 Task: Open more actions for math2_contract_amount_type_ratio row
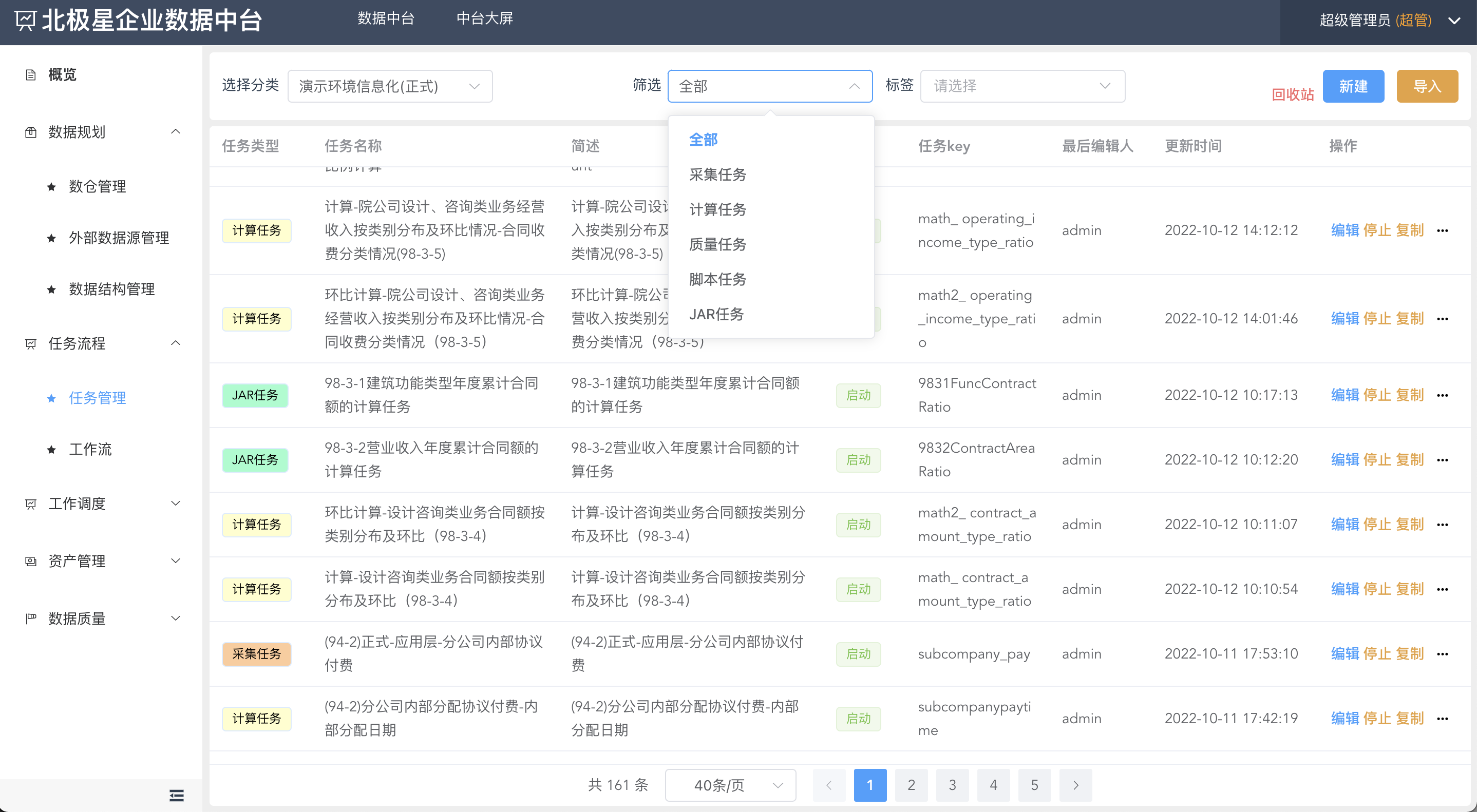point(1443,525)
